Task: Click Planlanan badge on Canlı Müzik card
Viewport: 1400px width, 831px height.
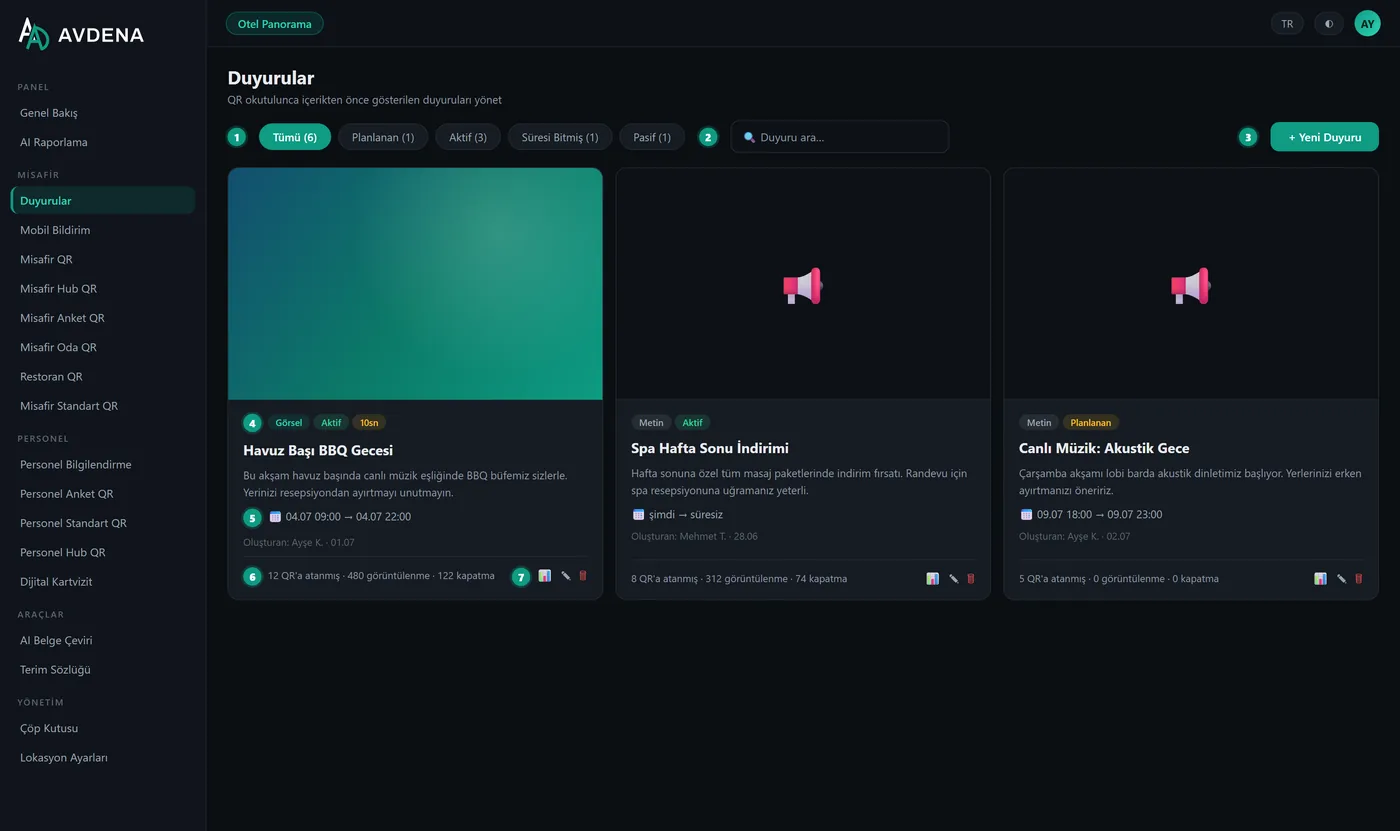Action: (1090, 423)
